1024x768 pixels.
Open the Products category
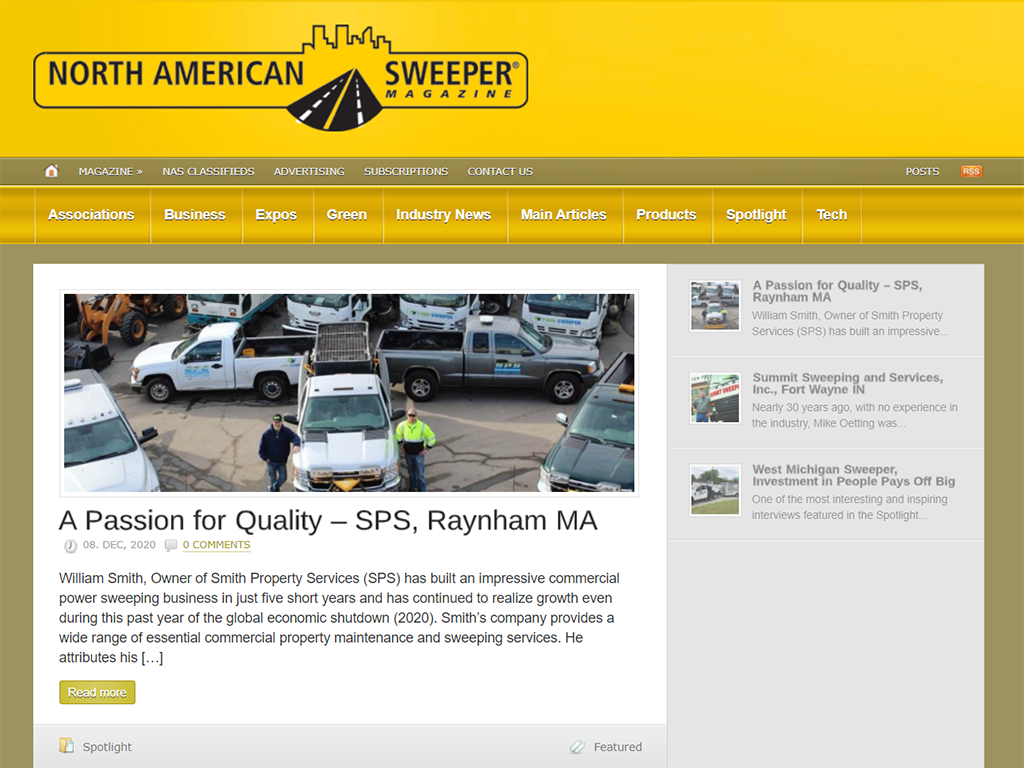666,215
